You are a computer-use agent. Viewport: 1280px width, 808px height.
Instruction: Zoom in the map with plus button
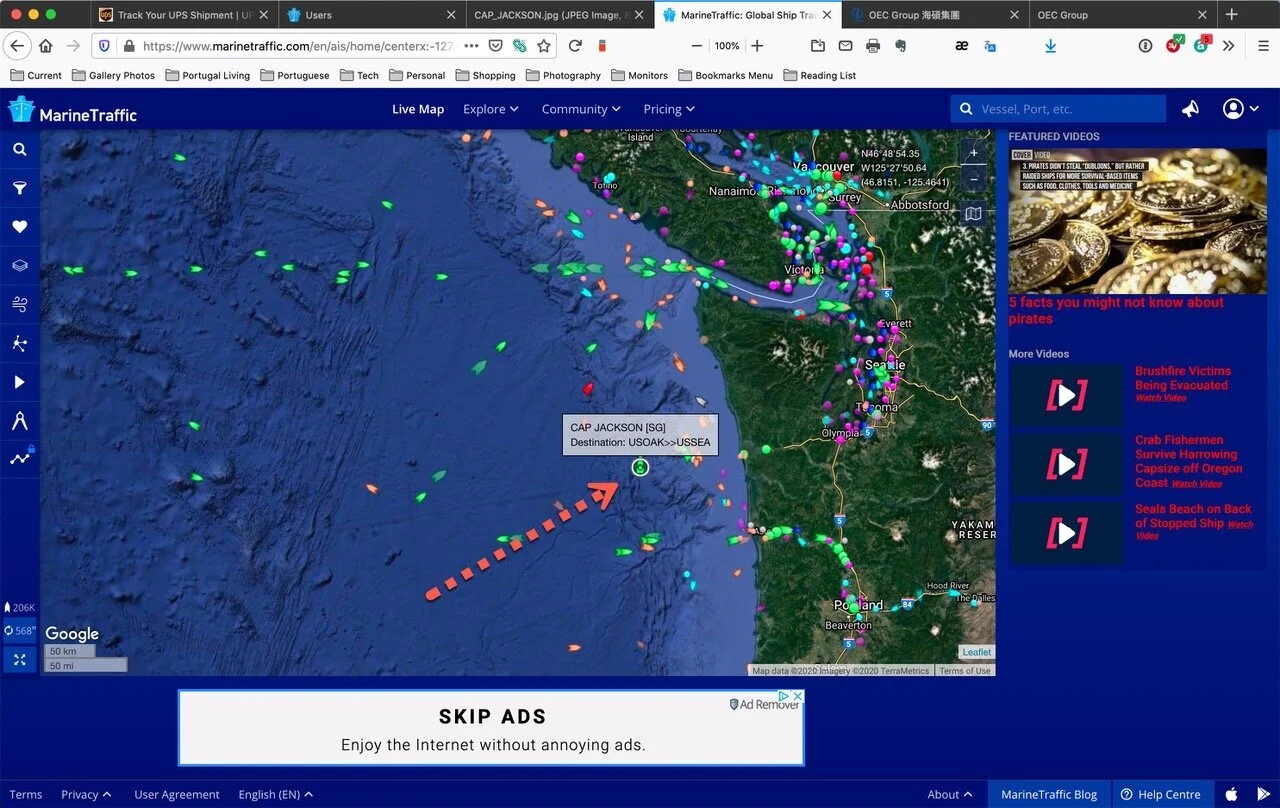[x=974, y=153]
